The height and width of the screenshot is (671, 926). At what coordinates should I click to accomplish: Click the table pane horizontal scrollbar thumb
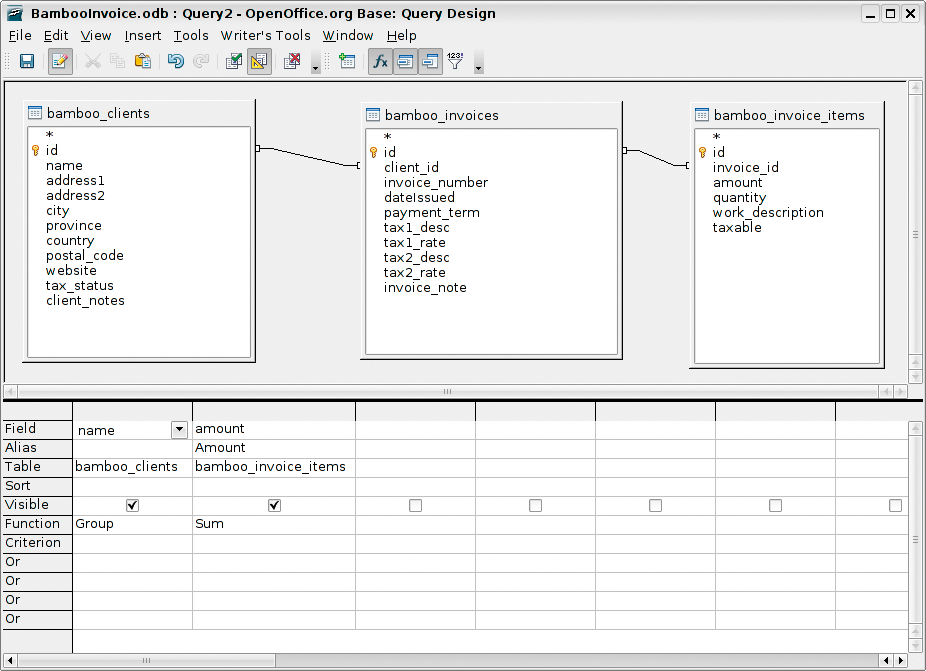pyautogui.click(x=448, y=392)
